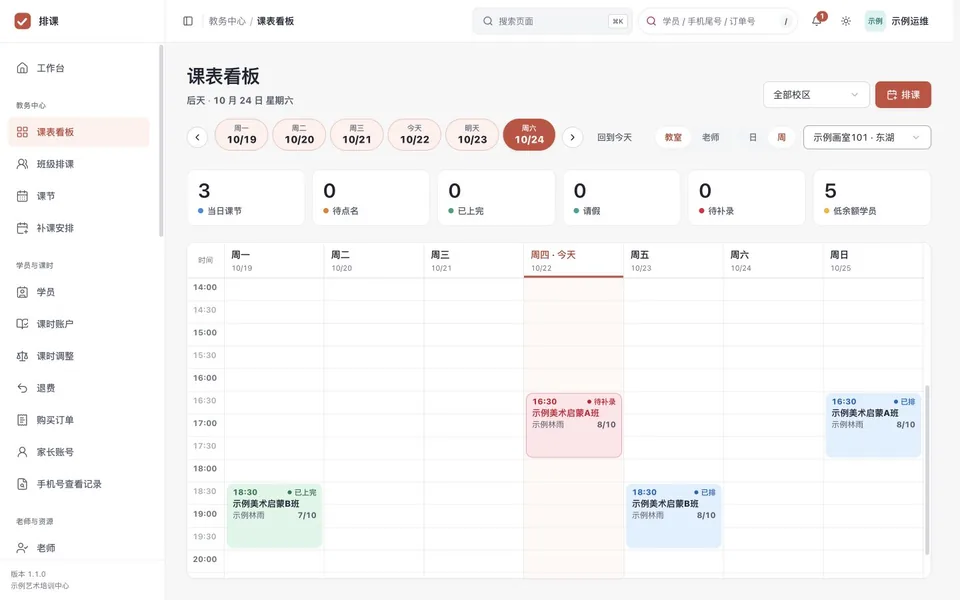Switch to 日 day view

(x=752, y=137)
